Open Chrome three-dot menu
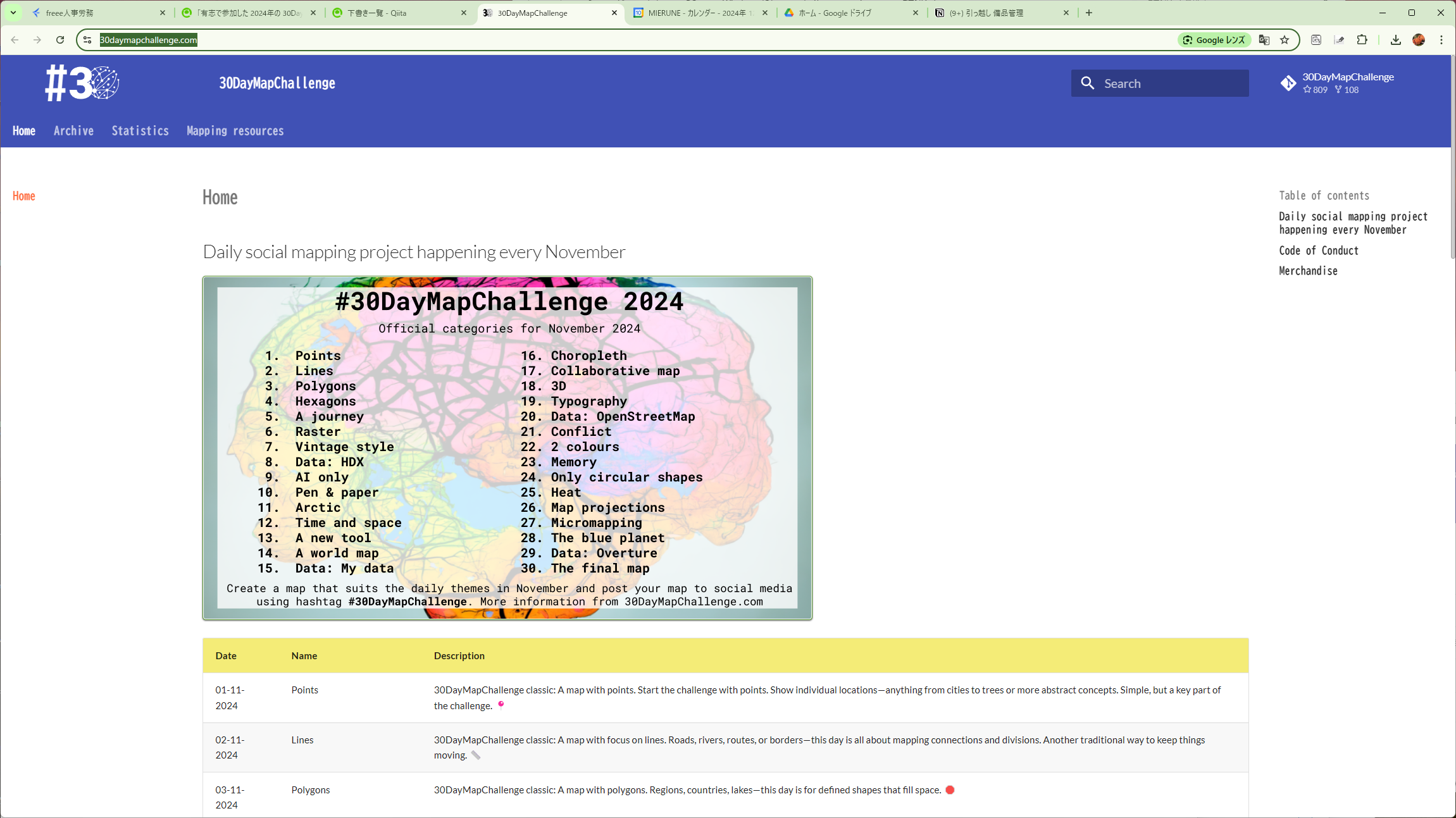Screen dimensions: 1456x818 click(x=1441, y=40)
